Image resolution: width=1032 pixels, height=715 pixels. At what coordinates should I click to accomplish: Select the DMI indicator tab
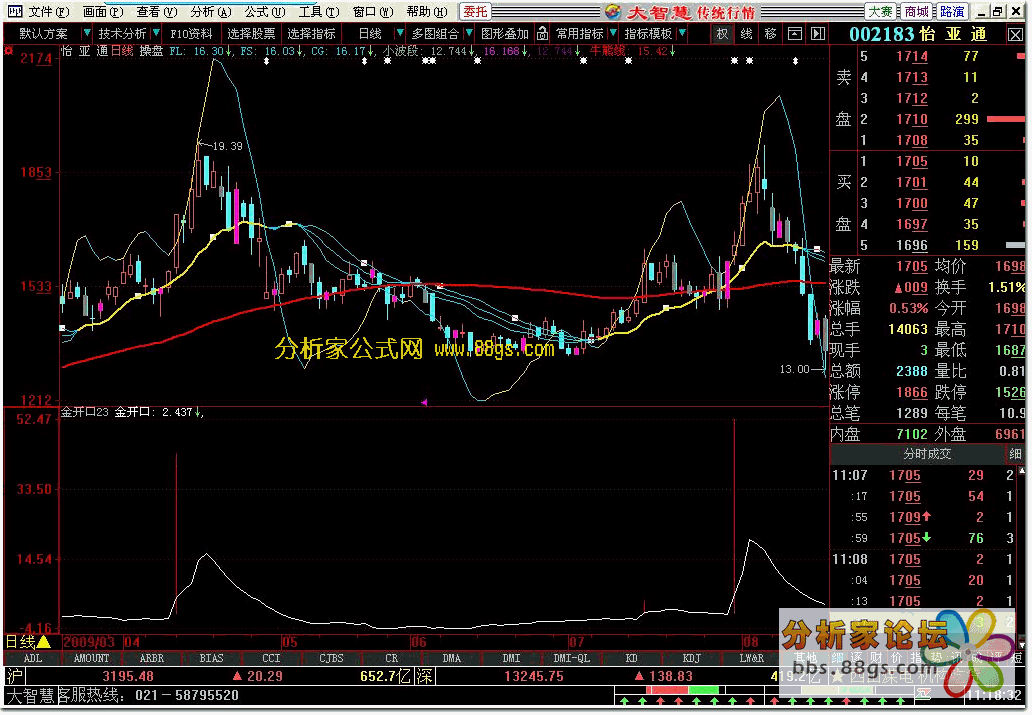click(511, 658)
